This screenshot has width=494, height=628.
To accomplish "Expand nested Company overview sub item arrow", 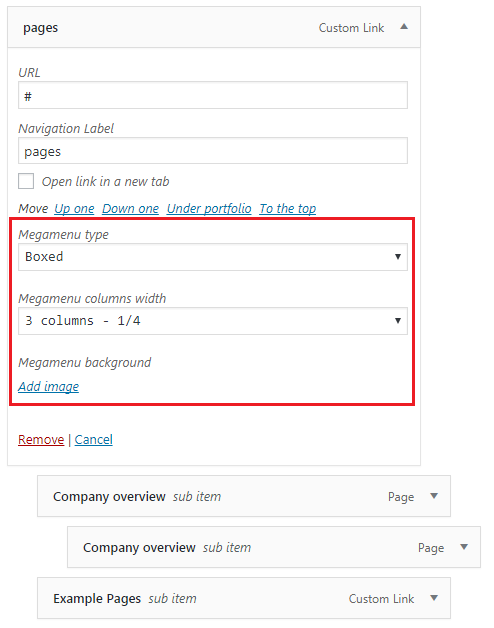I will click(x=464, y=547).
